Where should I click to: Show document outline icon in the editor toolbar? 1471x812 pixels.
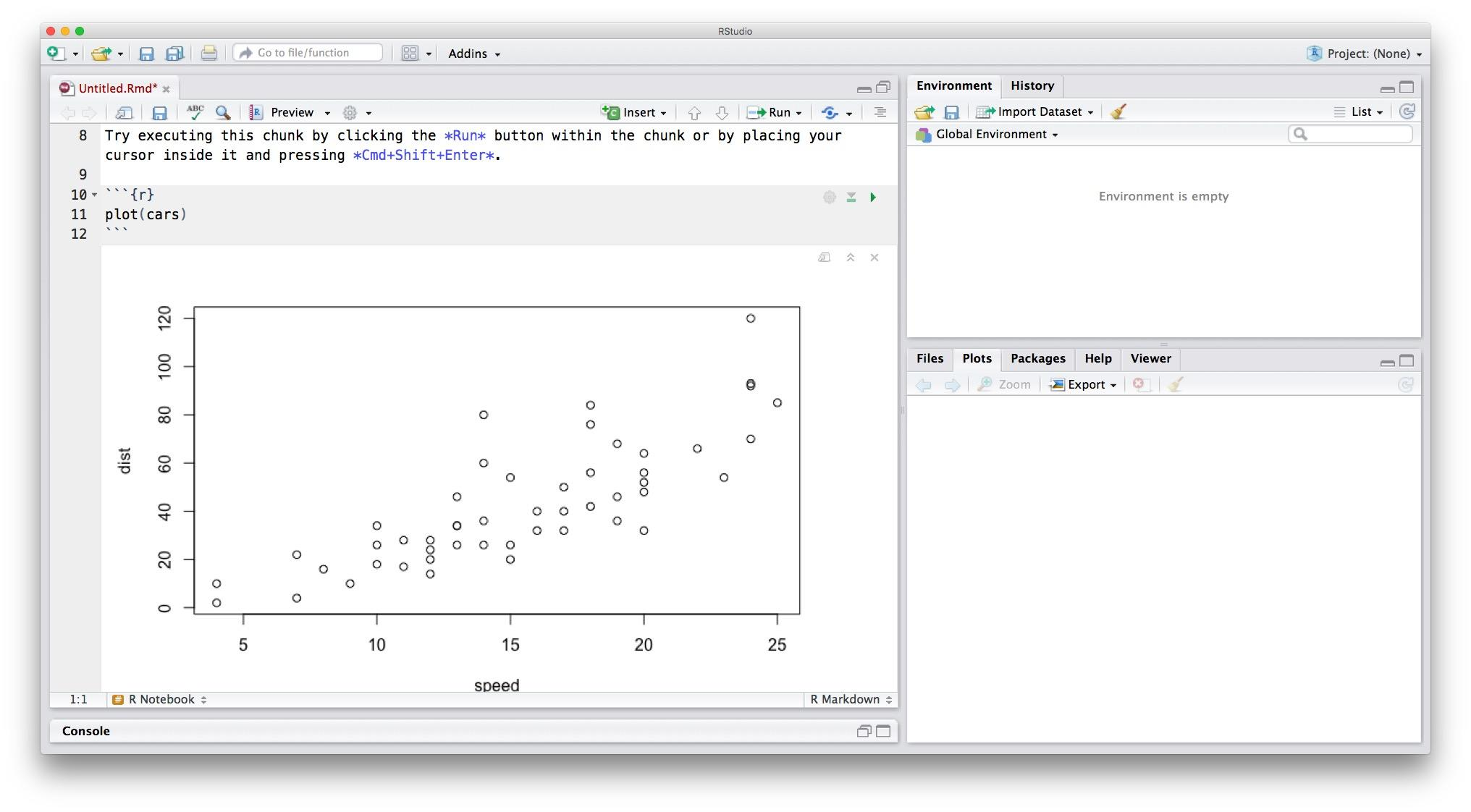click(x=880, y=112)
